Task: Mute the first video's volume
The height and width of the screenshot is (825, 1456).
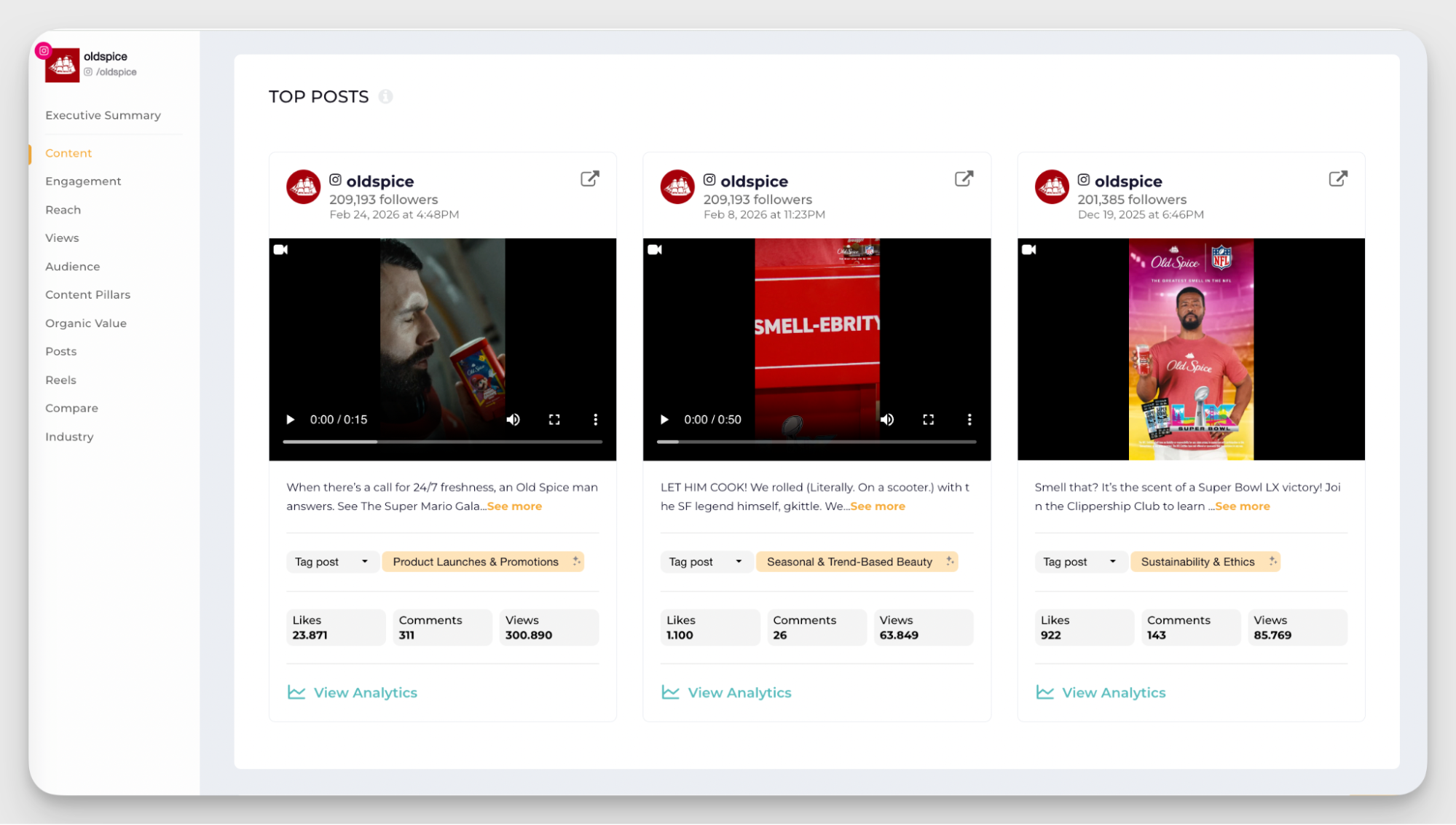Action: click(x=513, y=420)
